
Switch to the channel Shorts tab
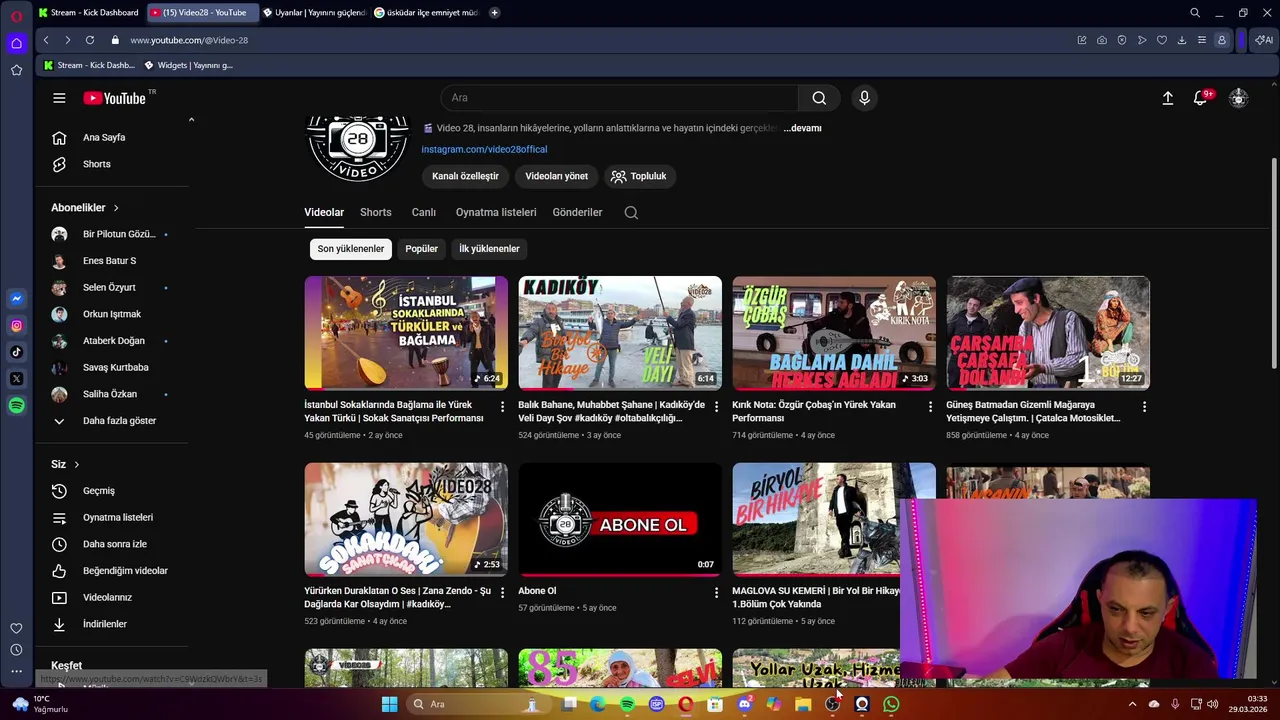point(375,212)
